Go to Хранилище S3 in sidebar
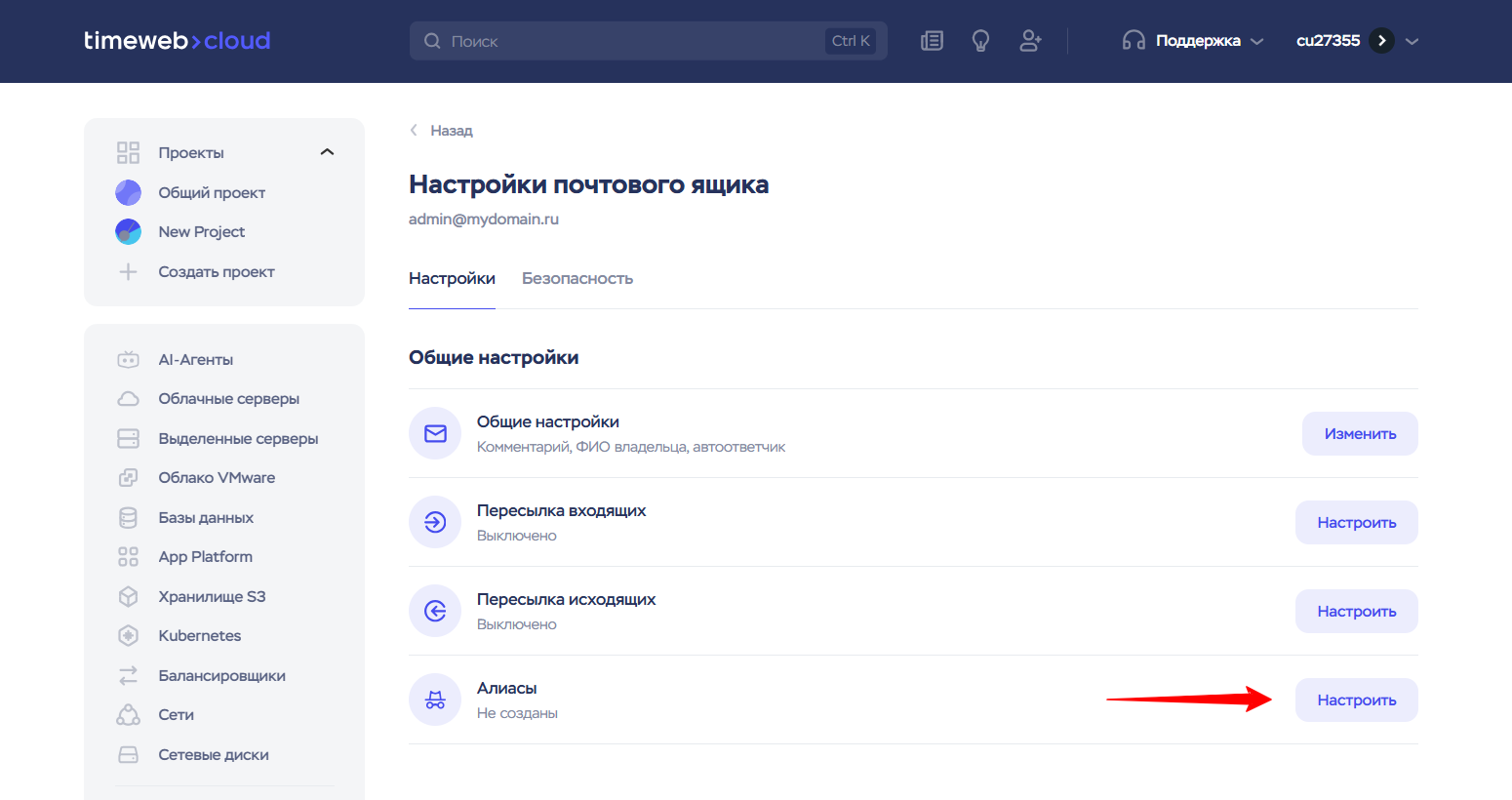This screenshot has height=800, width=1512. click(x=212, y=596)
